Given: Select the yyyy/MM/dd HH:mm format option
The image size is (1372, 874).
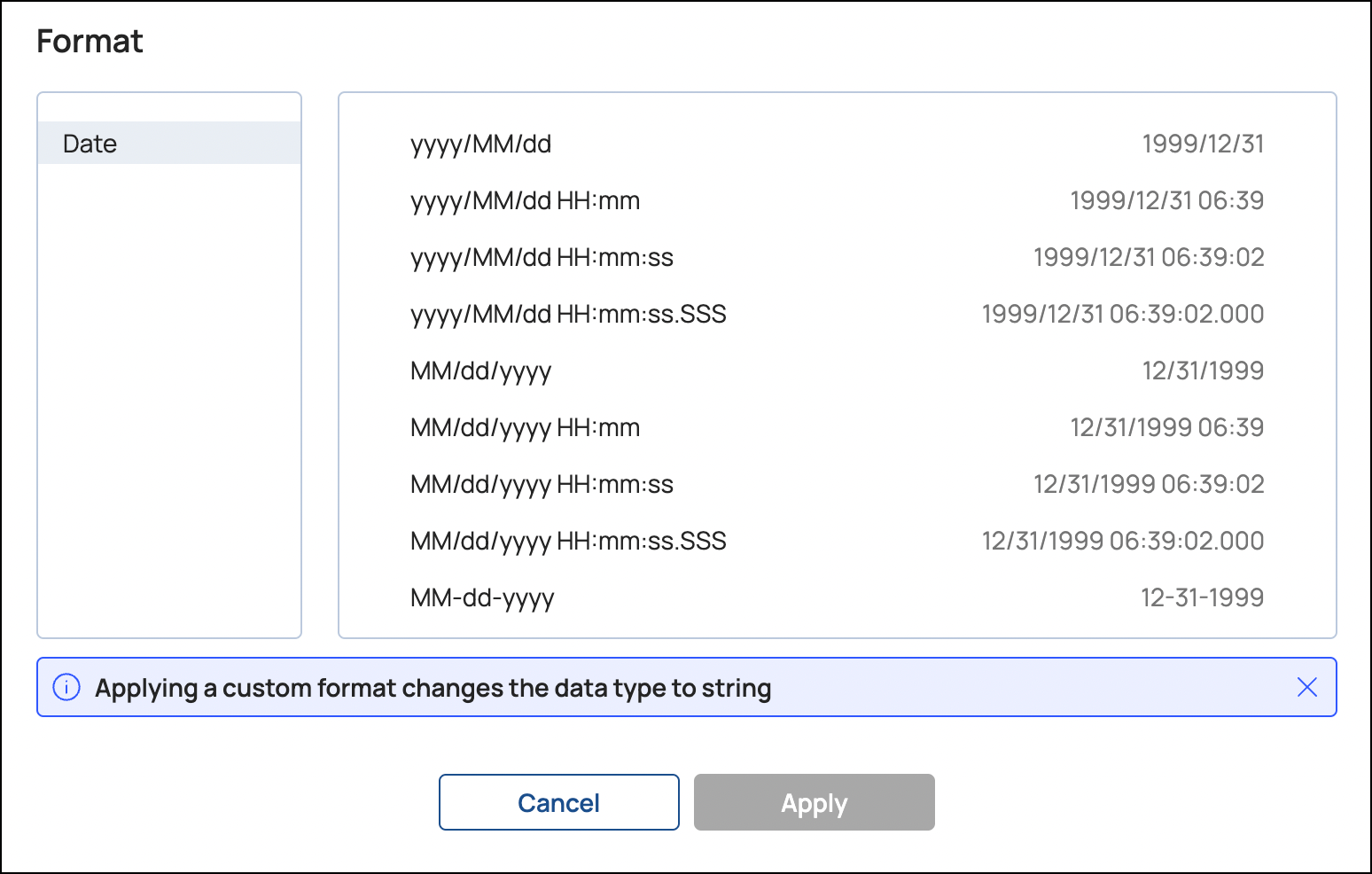Looking at the screenshot, I should click(525, 200).
